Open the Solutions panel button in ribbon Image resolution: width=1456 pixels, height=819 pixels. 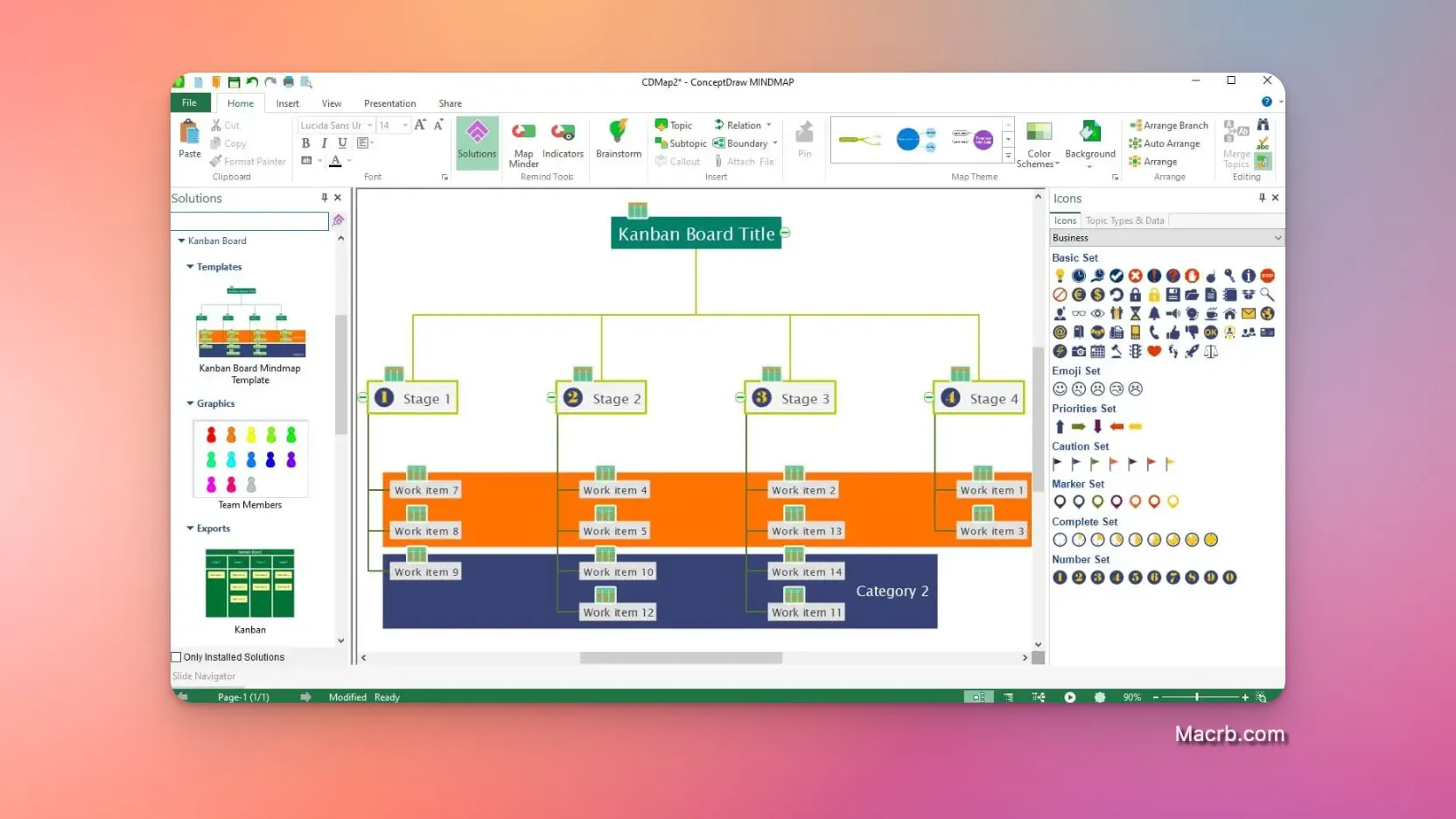point(477,143)
